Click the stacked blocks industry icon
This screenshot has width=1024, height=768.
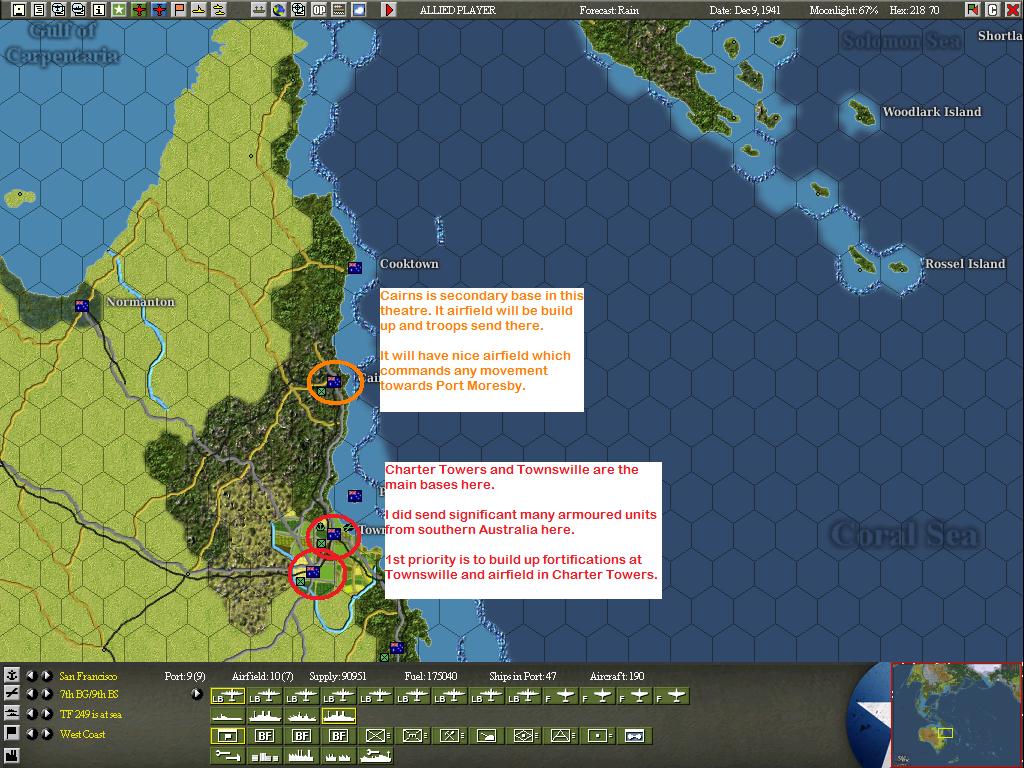click(264, 756)
